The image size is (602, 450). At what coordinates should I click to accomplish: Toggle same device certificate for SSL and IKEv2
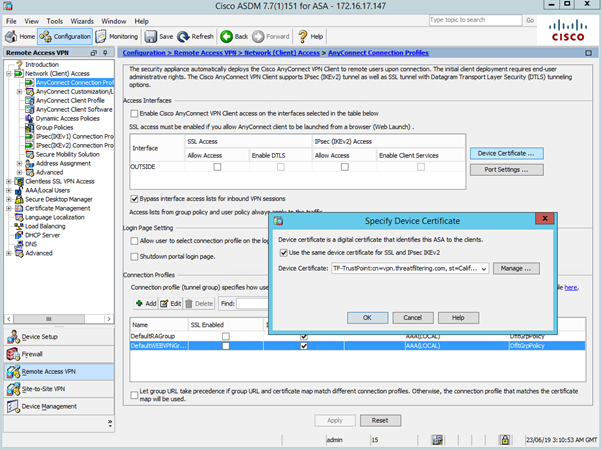click(x=284, y=252)
